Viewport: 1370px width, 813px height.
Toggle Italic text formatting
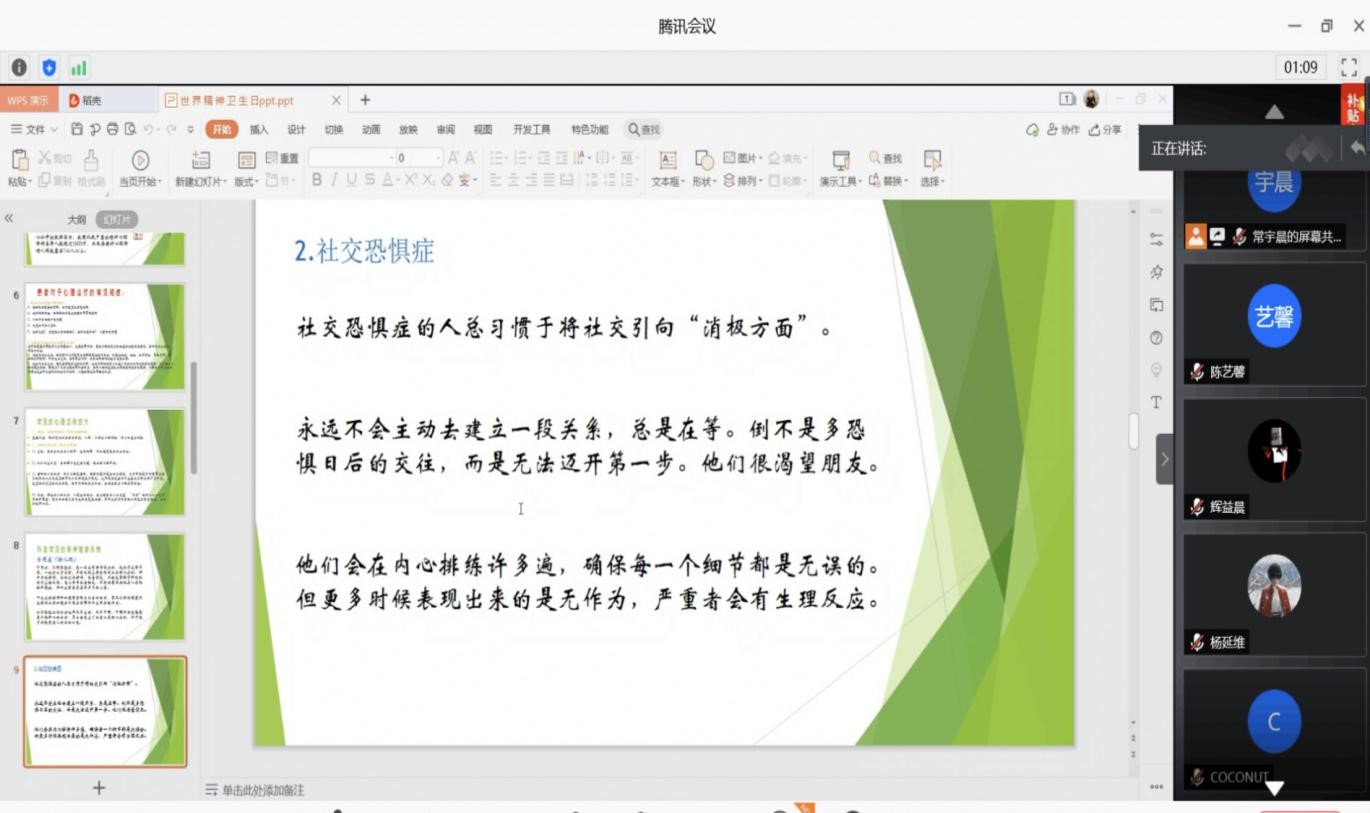coord(334,181)
